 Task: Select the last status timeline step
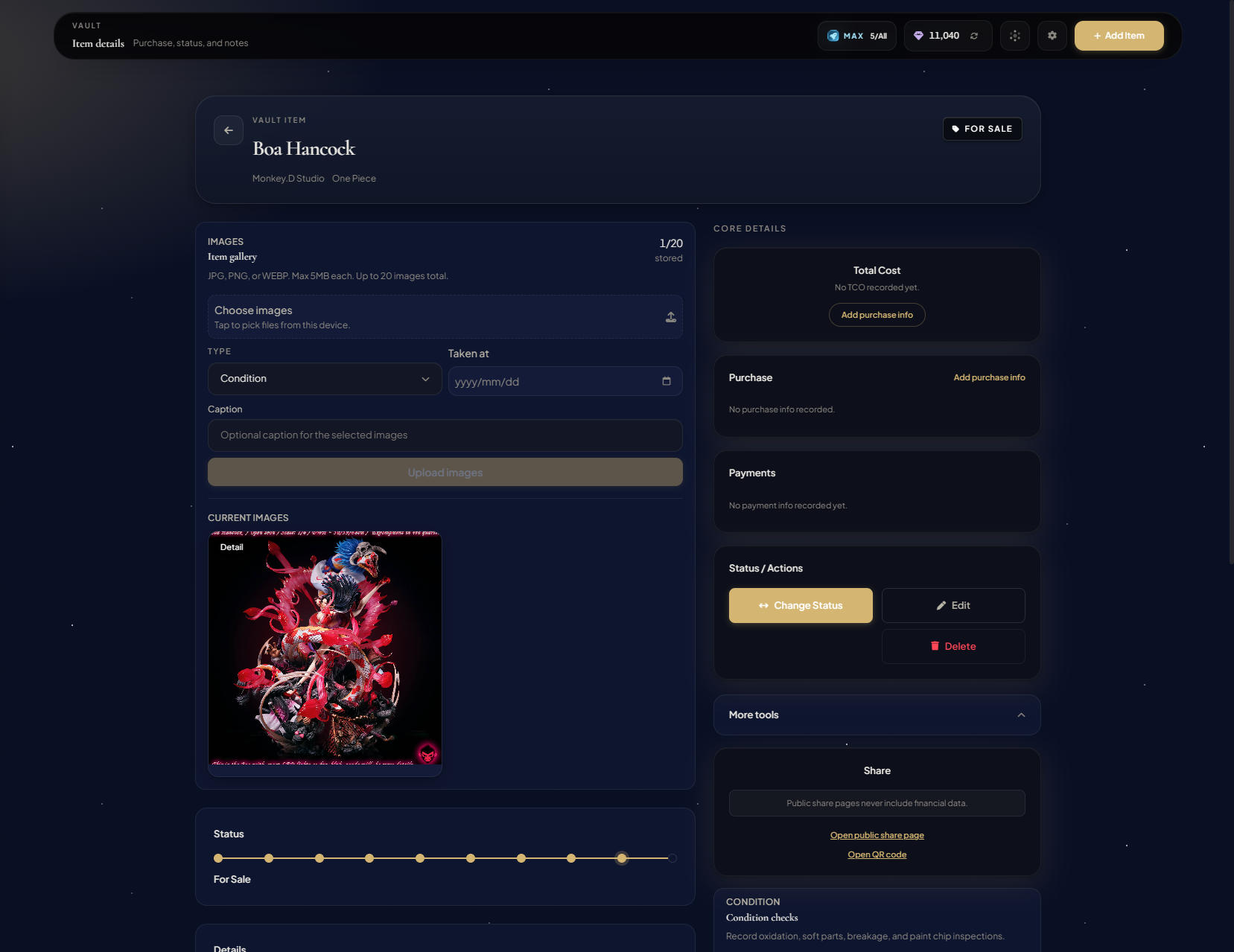(672, 858)
